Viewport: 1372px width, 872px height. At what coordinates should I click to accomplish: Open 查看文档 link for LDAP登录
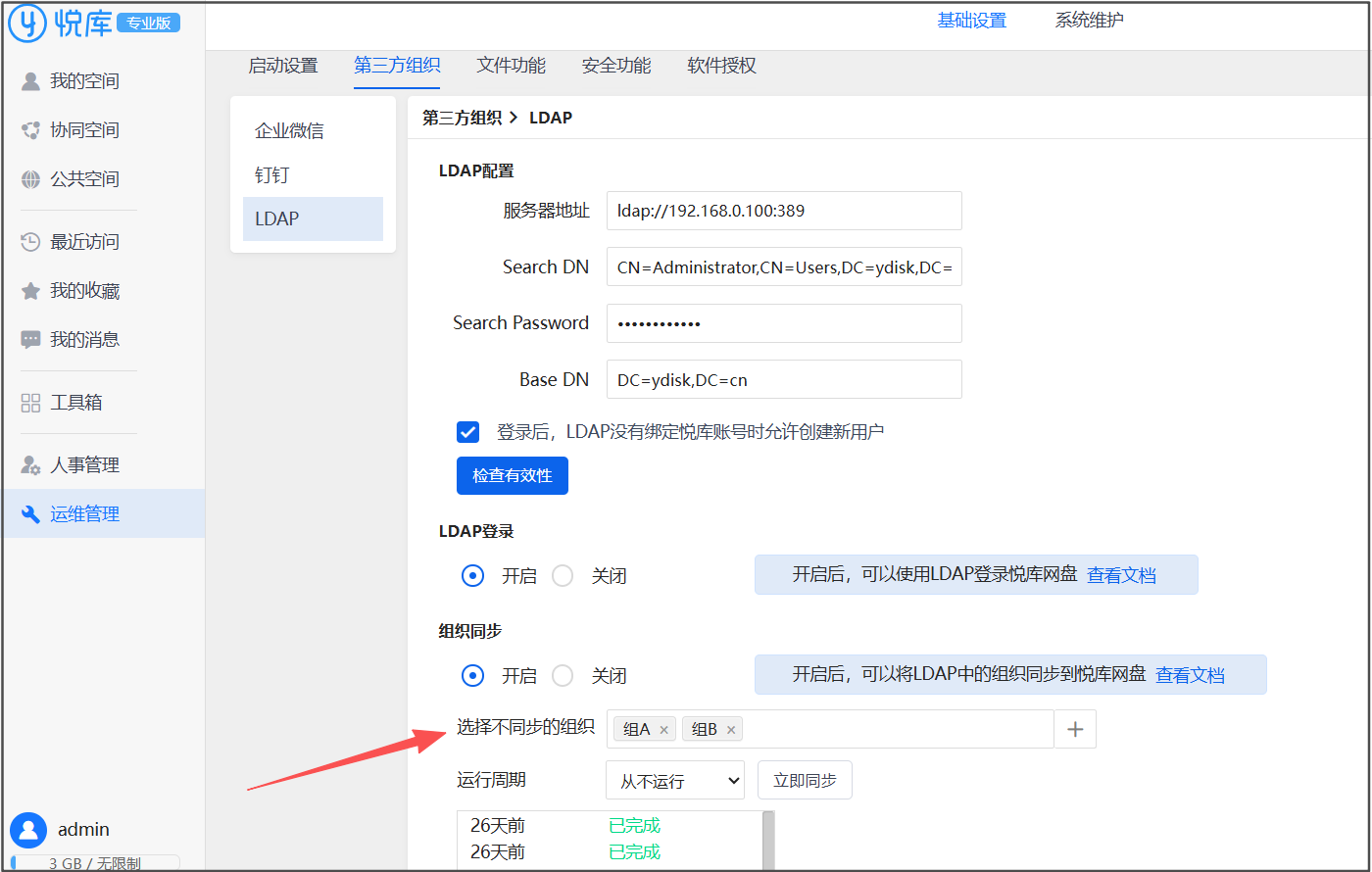pyautogui.click(x=1121, y=576)
